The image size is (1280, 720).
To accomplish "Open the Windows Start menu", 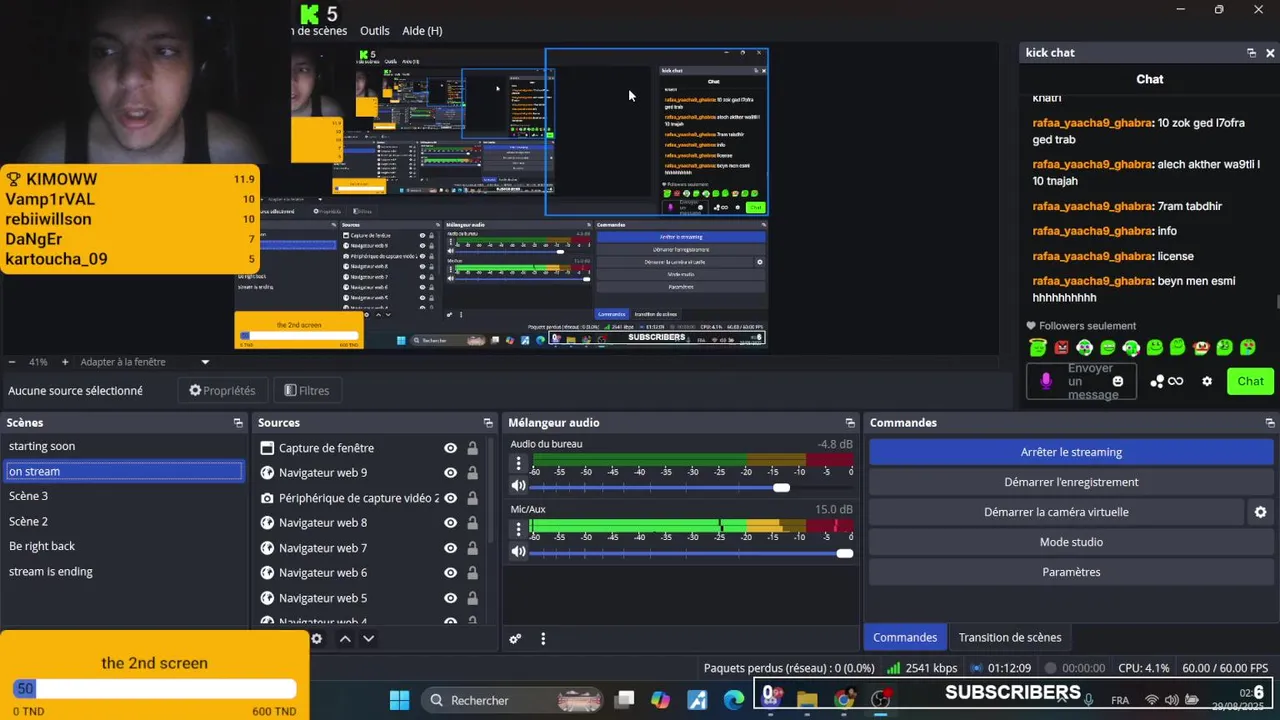I will 399,700.
